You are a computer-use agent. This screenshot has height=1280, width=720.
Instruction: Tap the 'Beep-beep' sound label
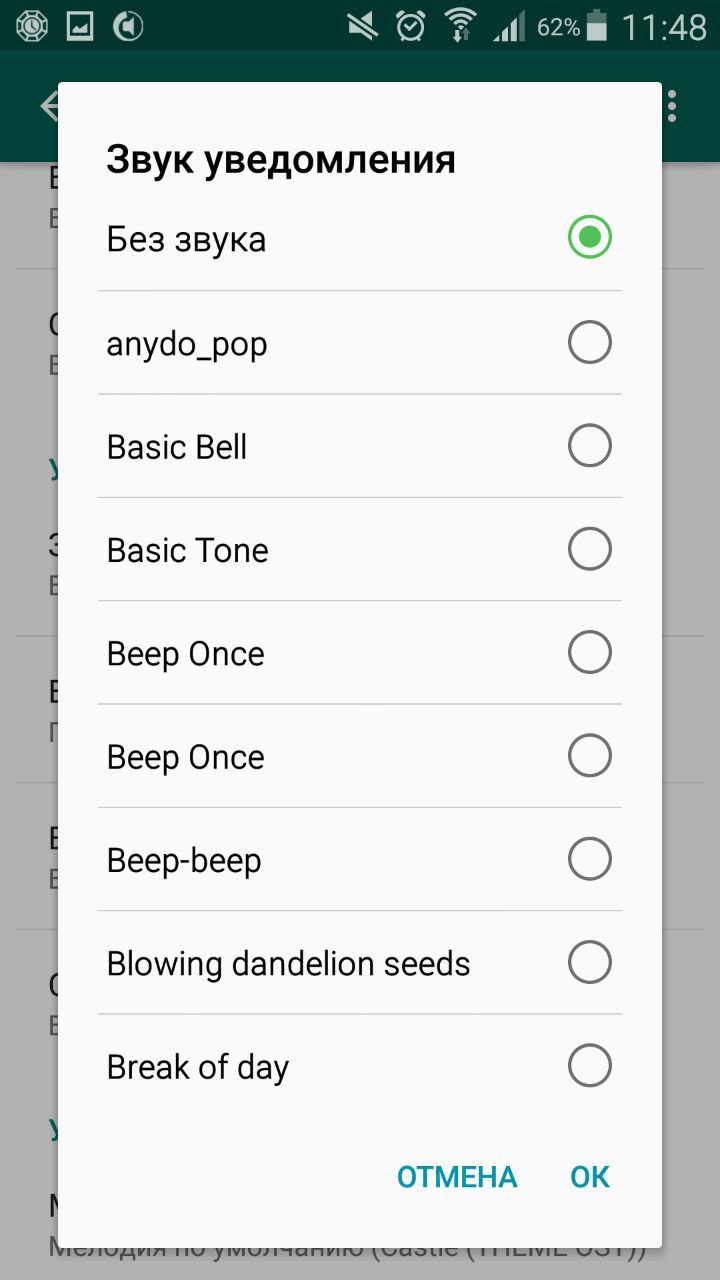click(184, 861)
